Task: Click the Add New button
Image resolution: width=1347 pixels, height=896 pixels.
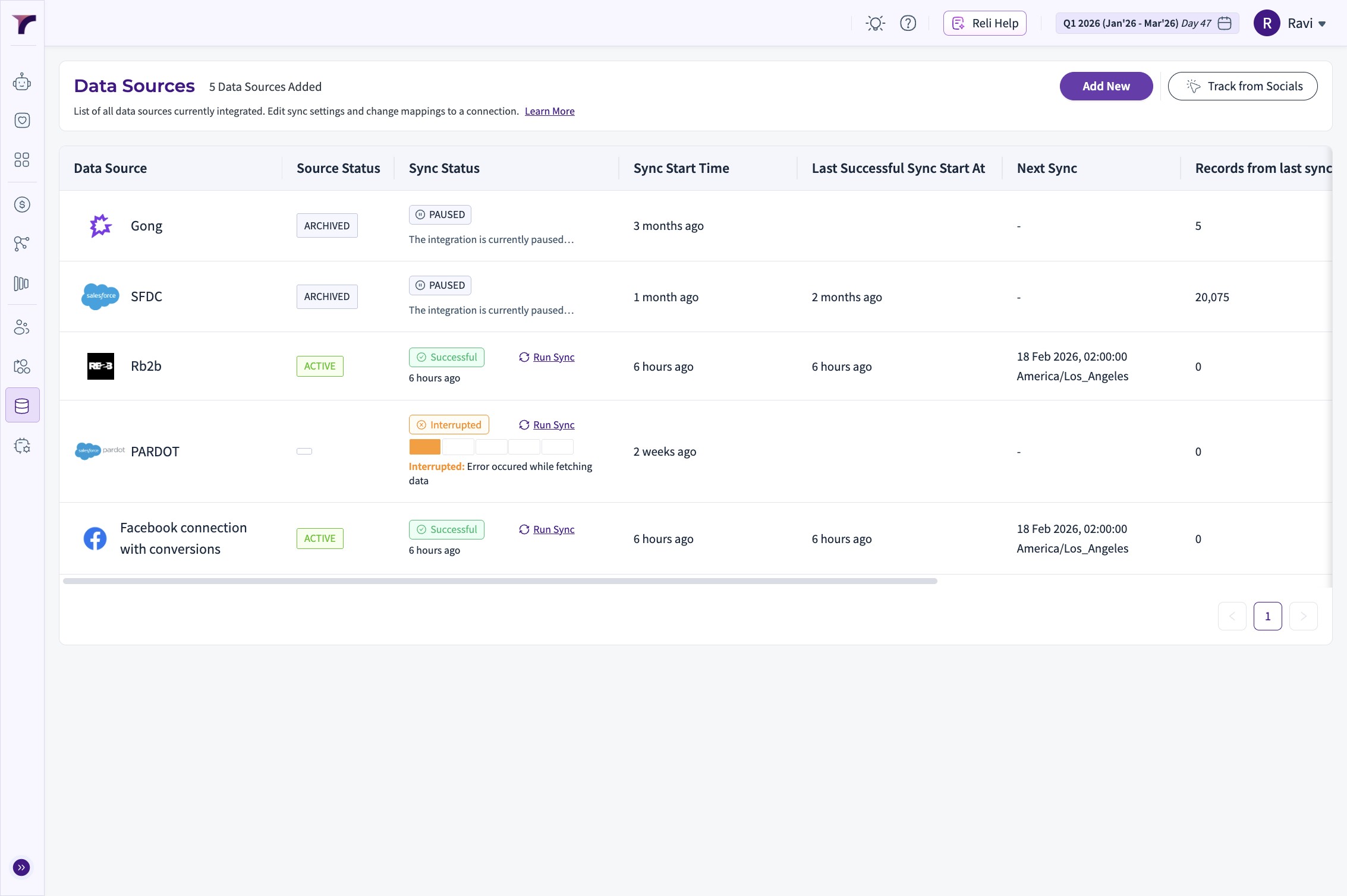Action: [1106, 87]
